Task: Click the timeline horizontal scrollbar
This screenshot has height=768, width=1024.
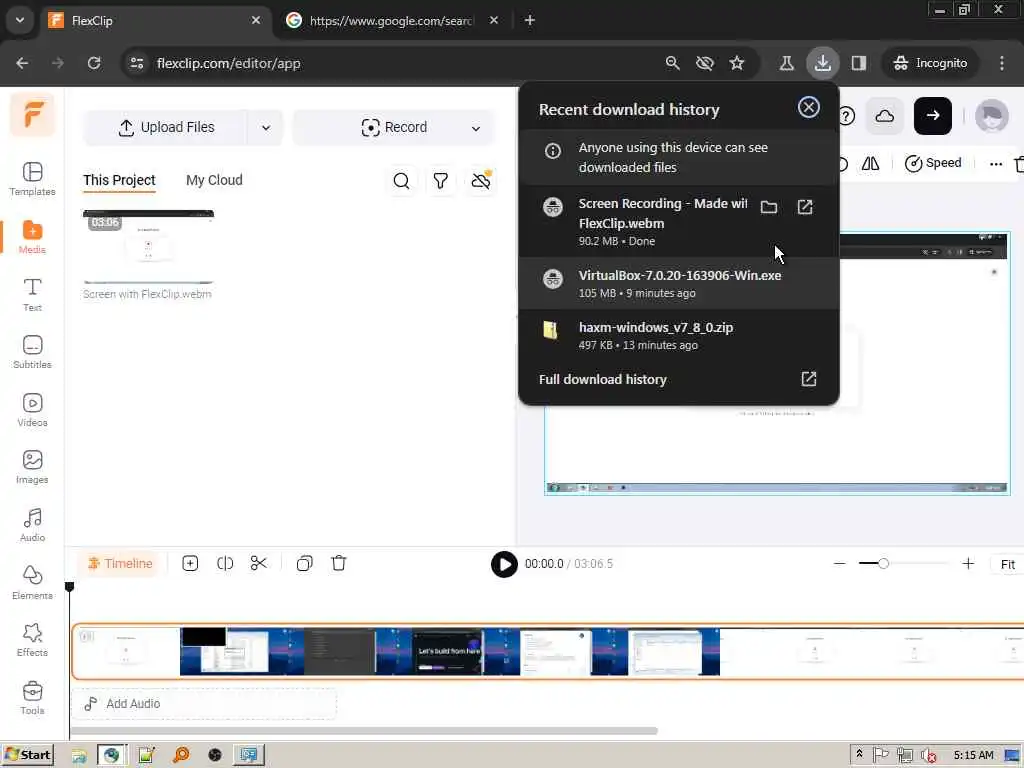Action: 364,731
